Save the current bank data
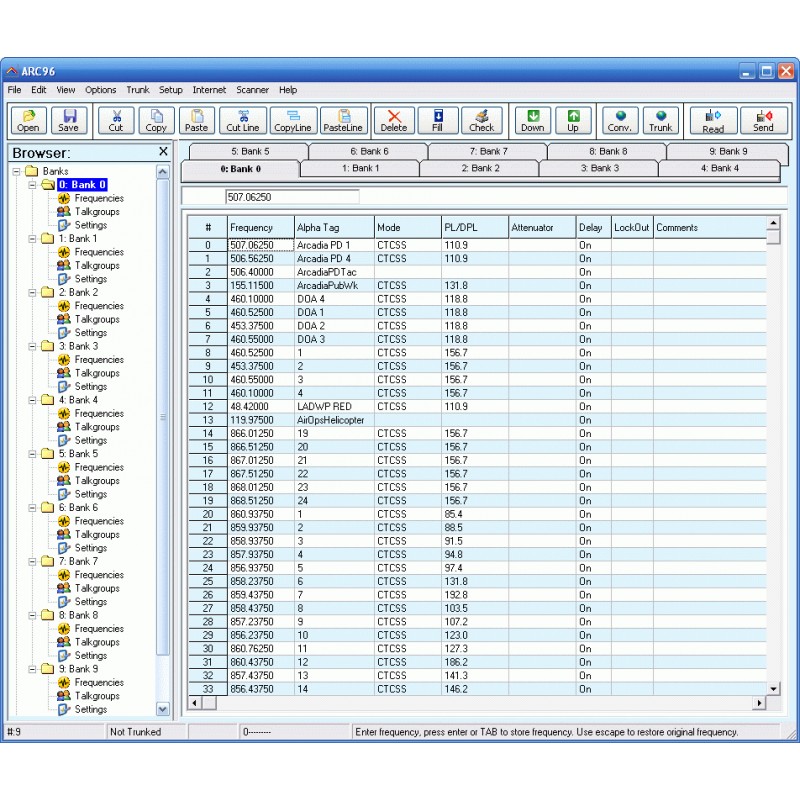This screenshot has width=800, height=800. pyautogui.click(x=69, y=120)
